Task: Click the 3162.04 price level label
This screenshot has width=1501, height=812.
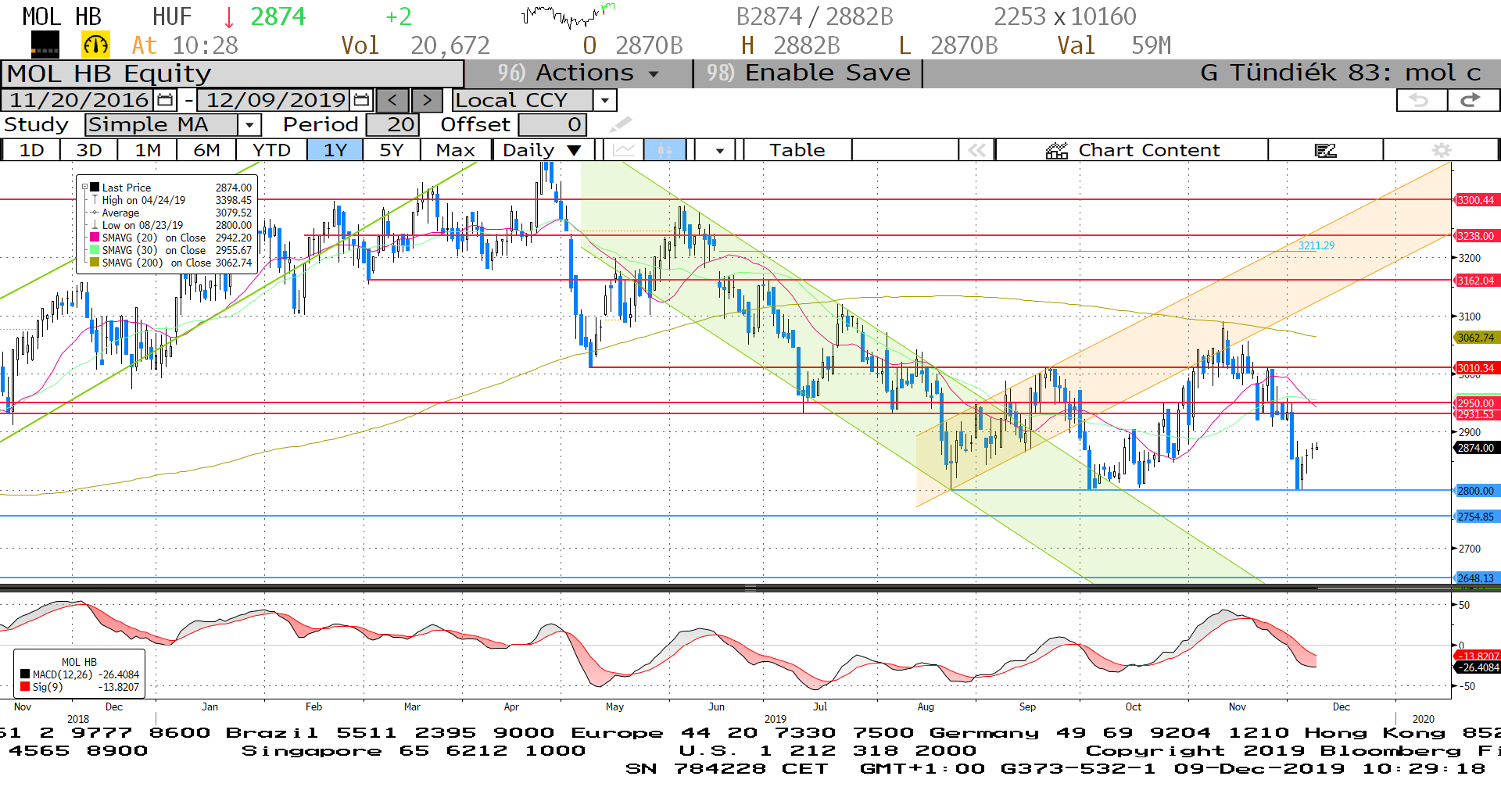Action: 1475,281
